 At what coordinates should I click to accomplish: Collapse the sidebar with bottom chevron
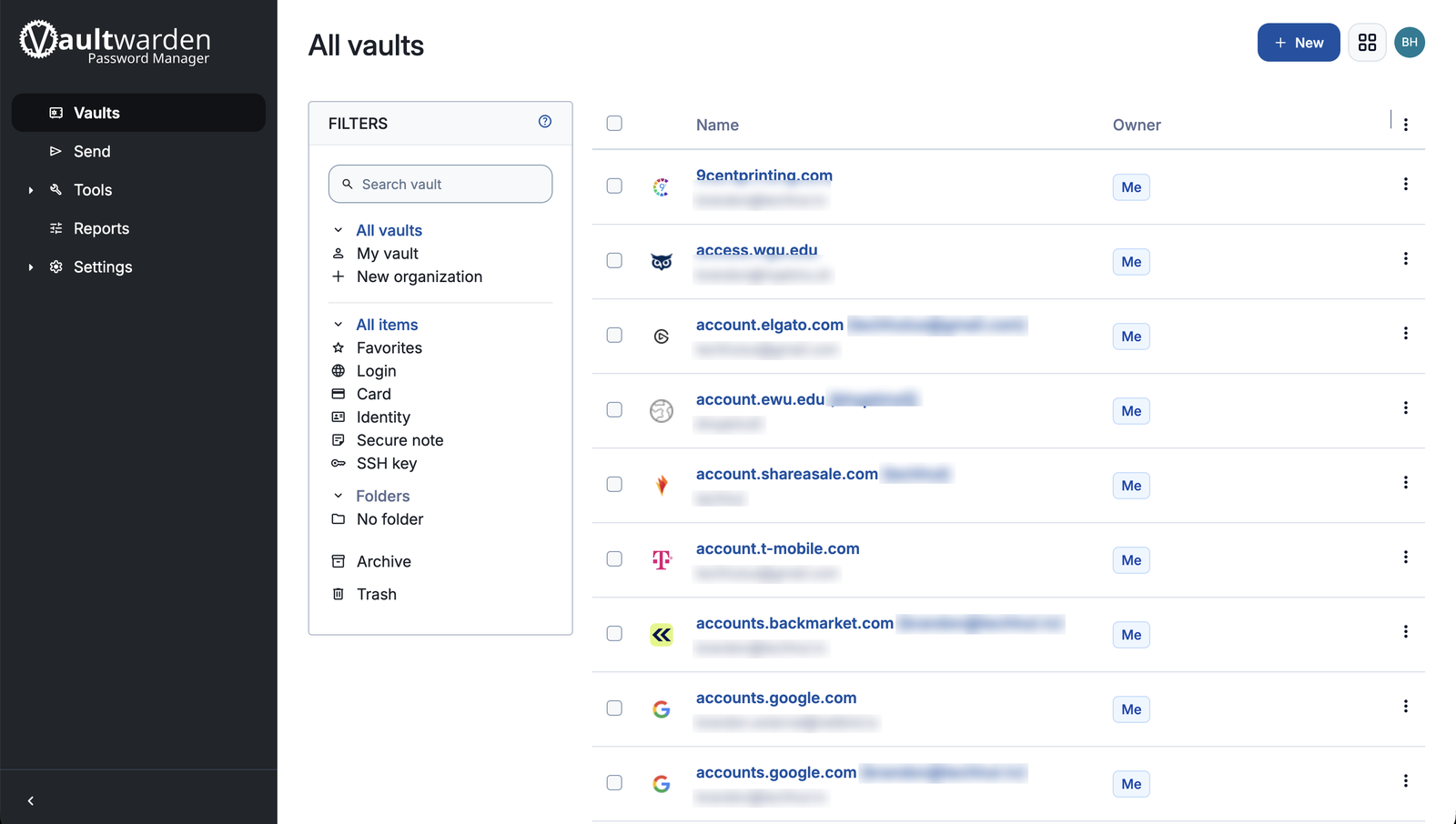[31, 801]
